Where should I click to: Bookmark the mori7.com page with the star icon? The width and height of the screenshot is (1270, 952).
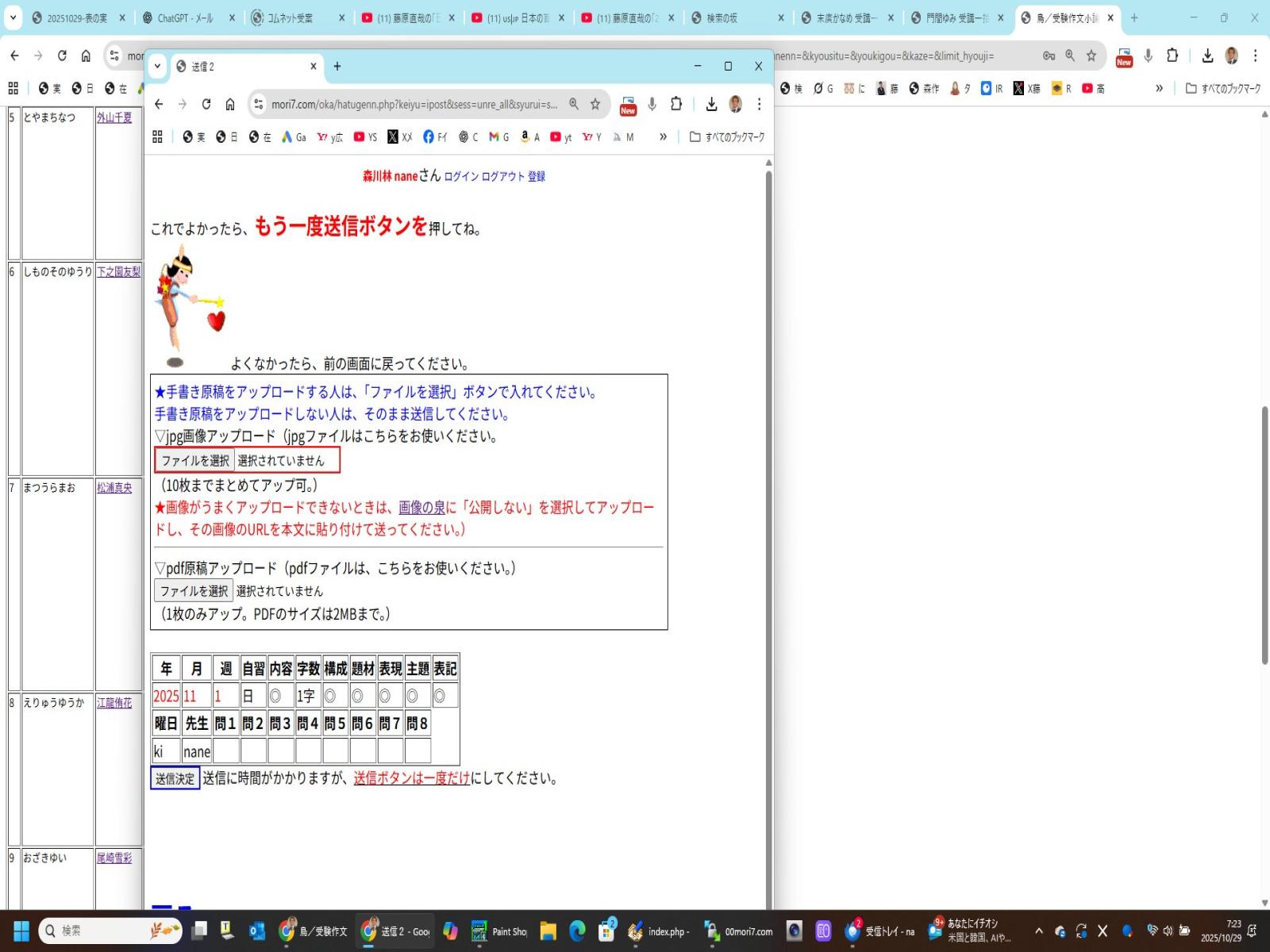pos(595,104)
